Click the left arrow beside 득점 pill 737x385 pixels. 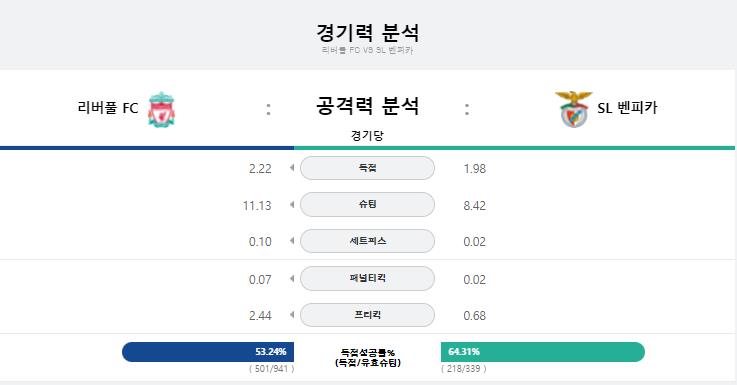pyautogui.click(x=292, y=168)
